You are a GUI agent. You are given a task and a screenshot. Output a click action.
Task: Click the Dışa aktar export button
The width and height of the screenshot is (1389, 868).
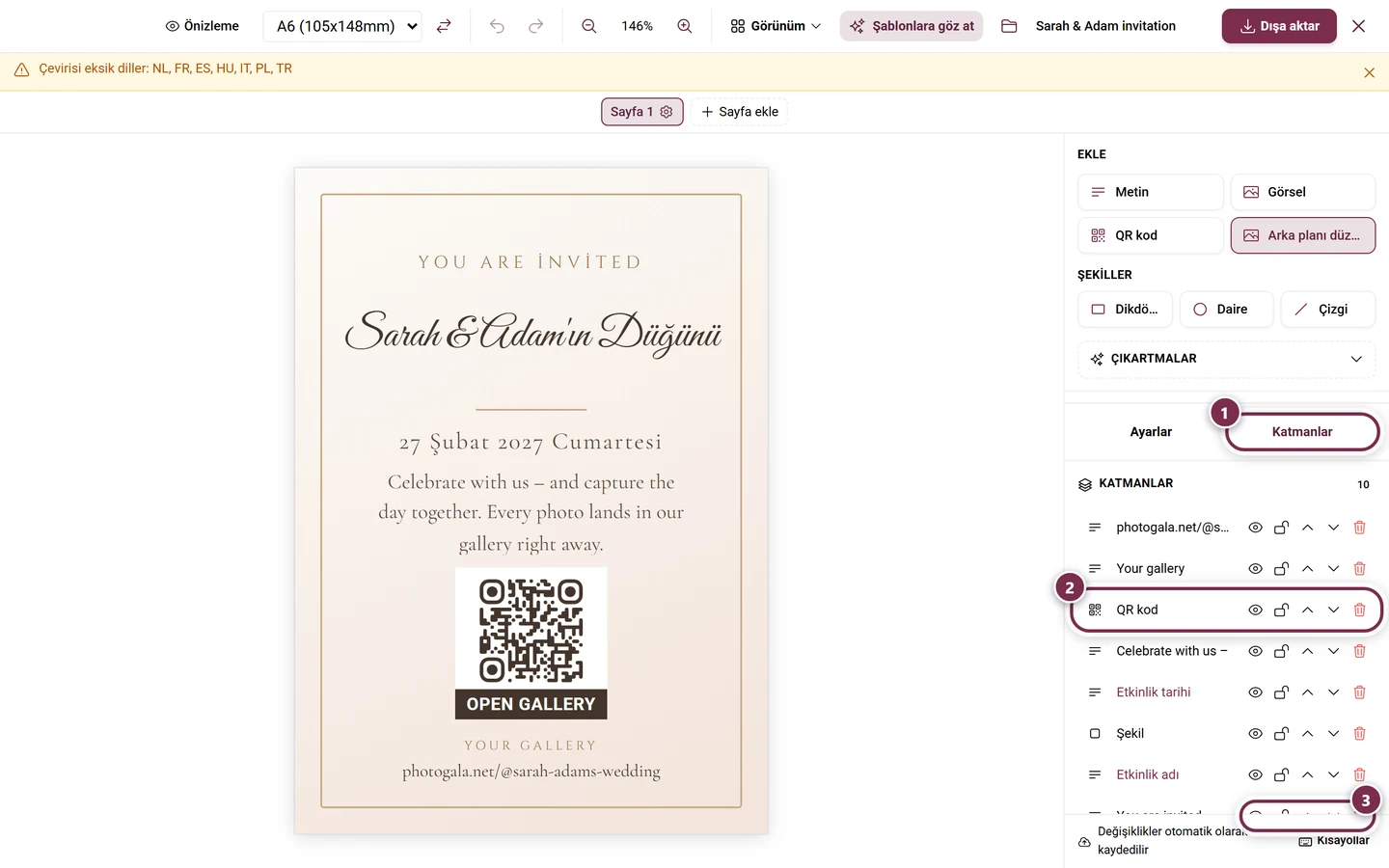pyautogui.click(x=1279, y=26)
